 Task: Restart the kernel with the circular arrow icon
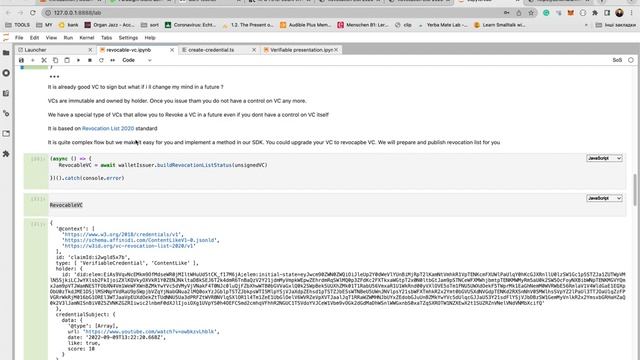tap(101, 60)
